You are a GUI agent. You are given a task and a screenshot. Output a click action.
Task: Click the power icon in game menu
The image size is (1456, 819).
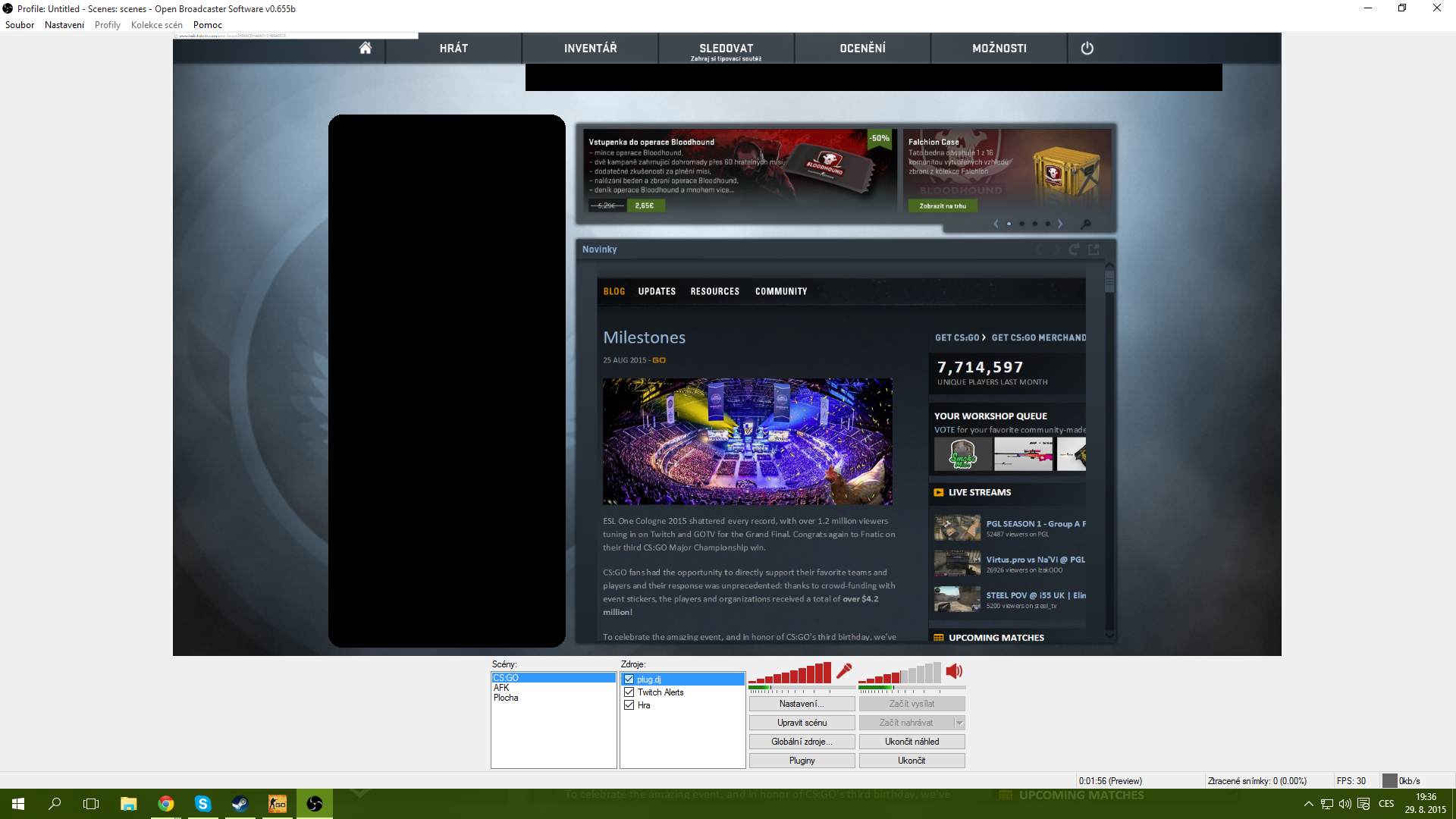[x=1087, y=48]
